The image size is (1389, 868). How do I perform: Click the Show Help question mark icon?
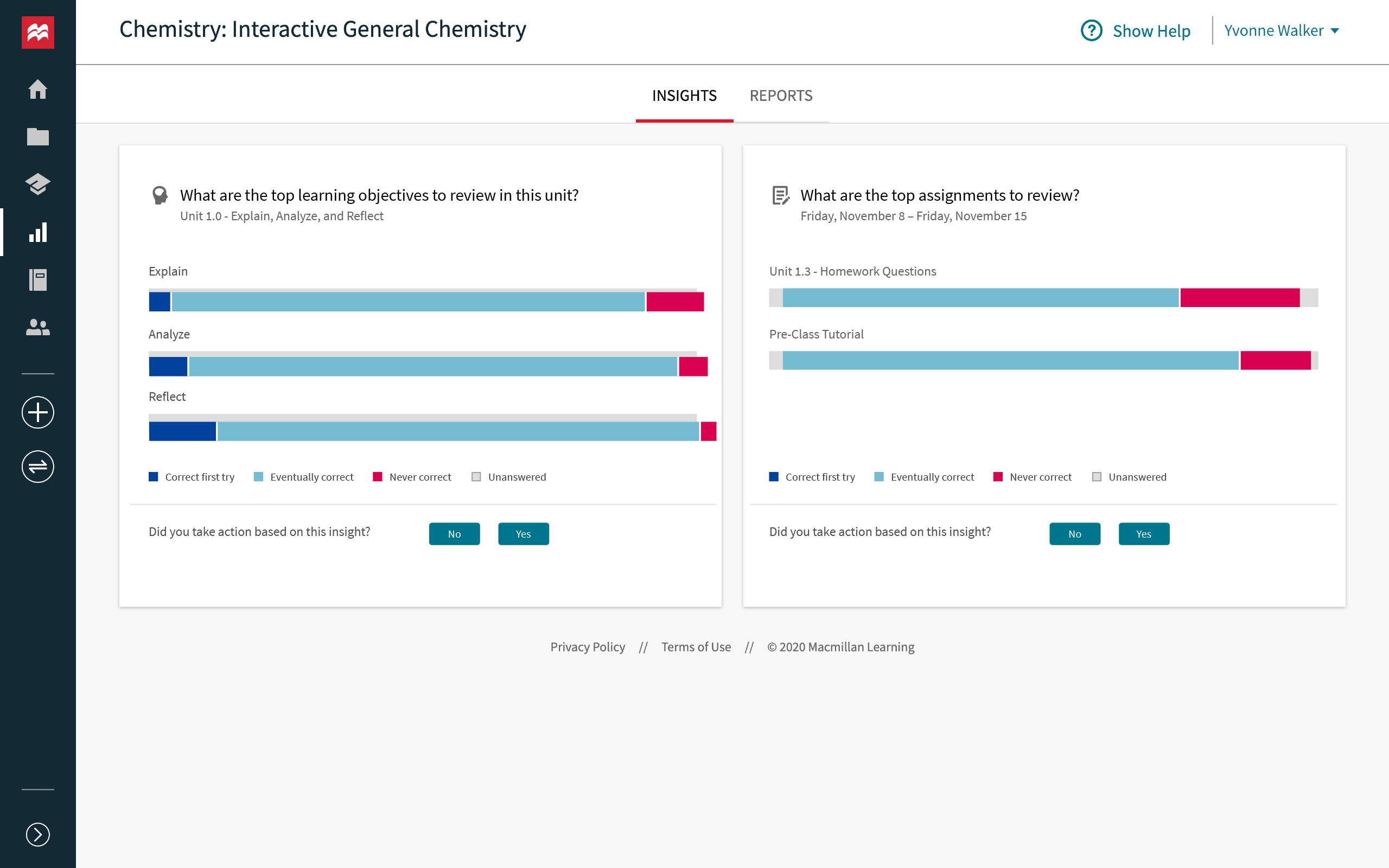point(1091,30)
